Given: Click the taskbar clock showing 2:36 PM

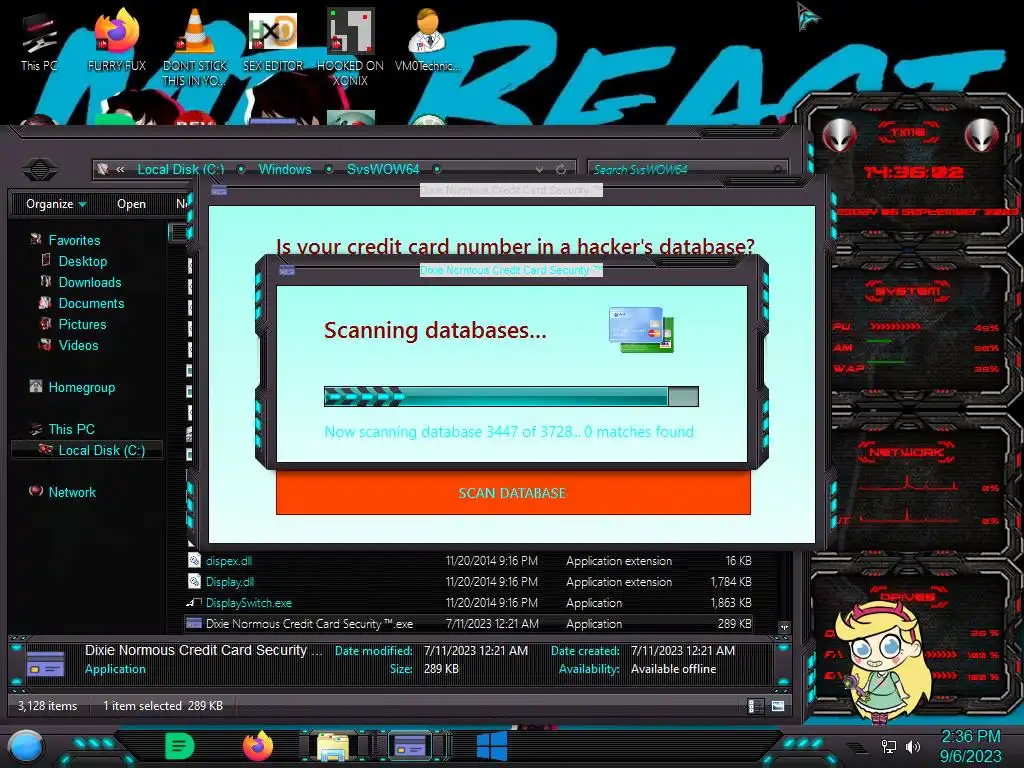Looking at the screenshot, I should [970, 746].
